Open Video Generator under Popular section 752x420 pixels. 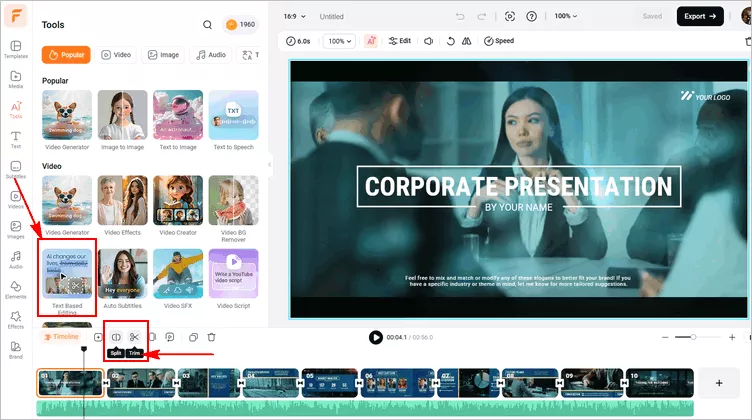(x=67, y=120)
